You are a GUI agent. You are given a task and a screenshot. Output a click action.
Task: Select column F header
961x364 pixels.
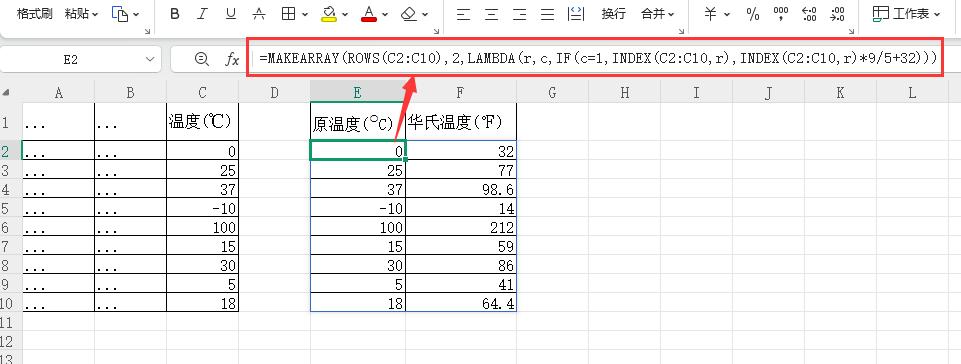pos(460,93)
